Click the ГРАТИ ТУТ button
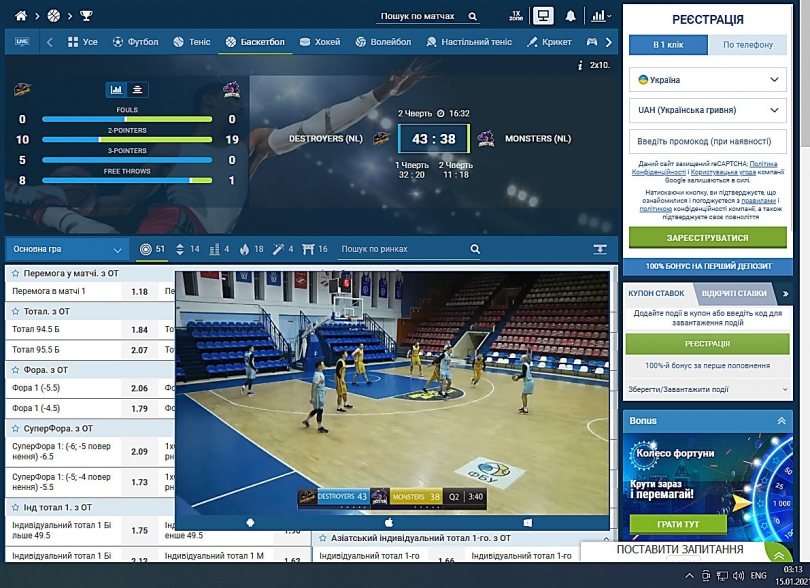Viewport: 810px width, 588px height. [678, 524]
